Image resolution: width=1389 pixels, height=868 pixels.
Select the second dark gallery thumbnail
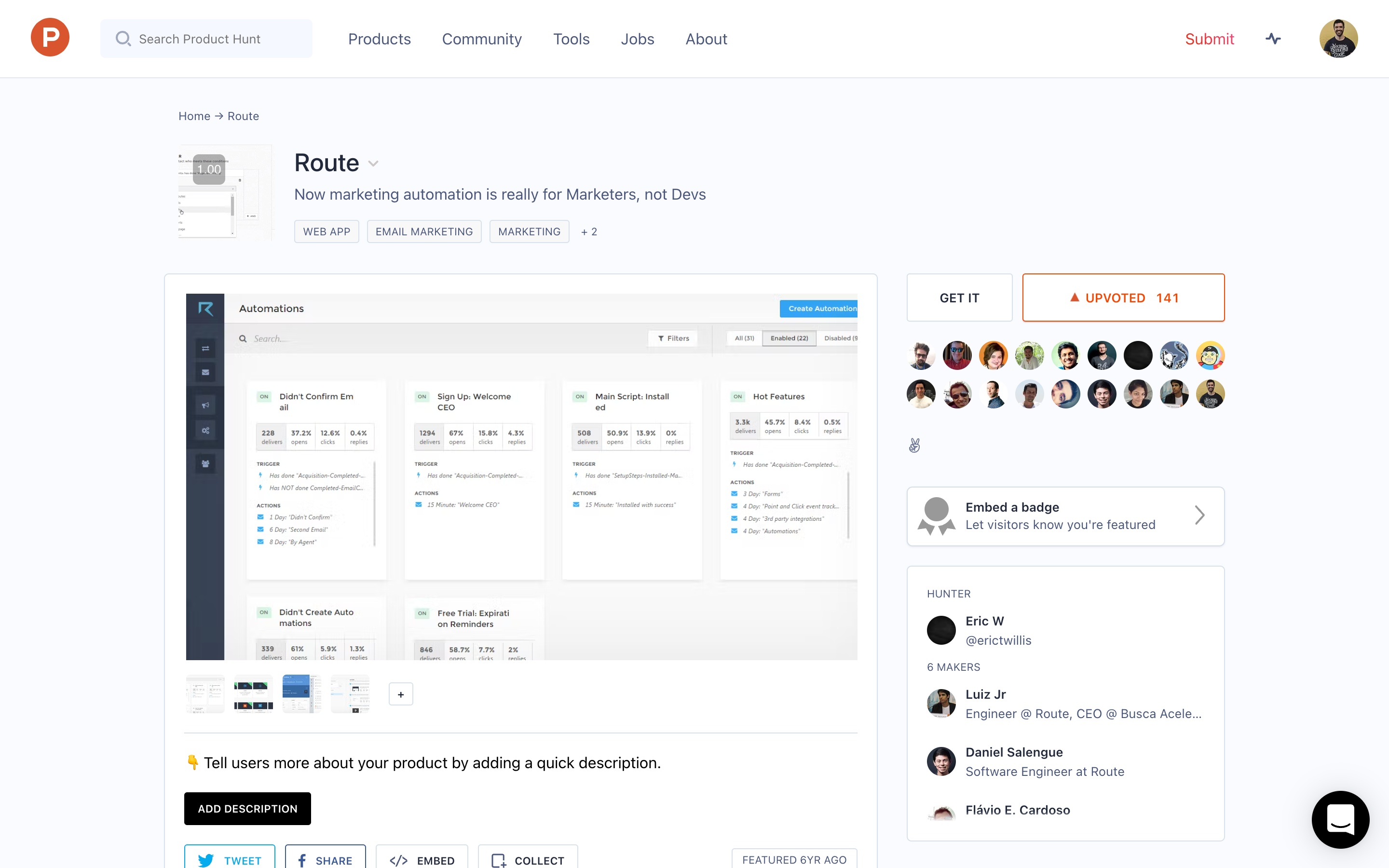253,694
